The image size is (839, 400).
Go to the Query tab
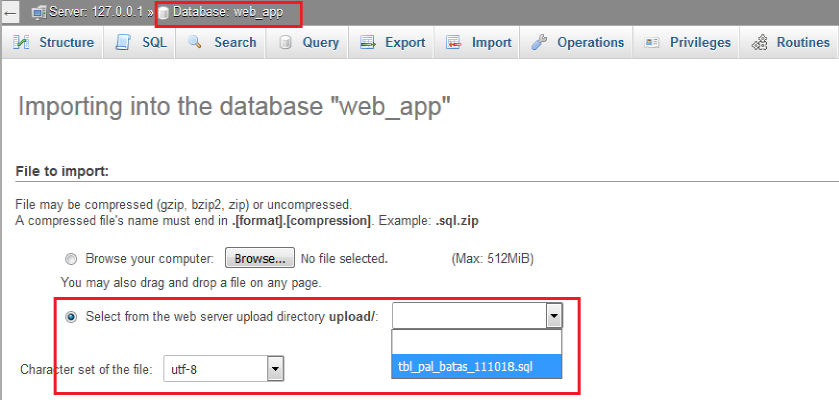pyautogui.click(x=306, y=43)
